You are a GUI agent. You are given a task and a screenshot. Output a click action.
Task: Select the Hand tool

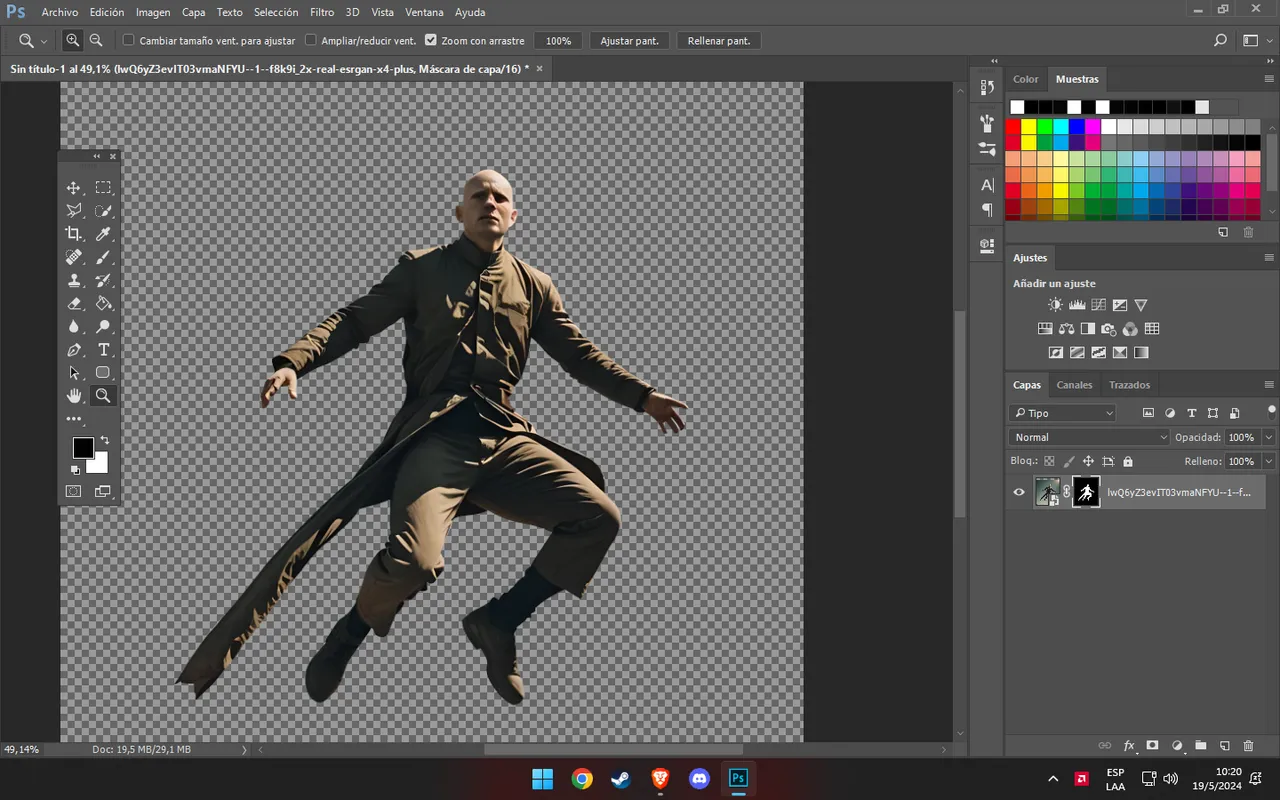point(74,396)
